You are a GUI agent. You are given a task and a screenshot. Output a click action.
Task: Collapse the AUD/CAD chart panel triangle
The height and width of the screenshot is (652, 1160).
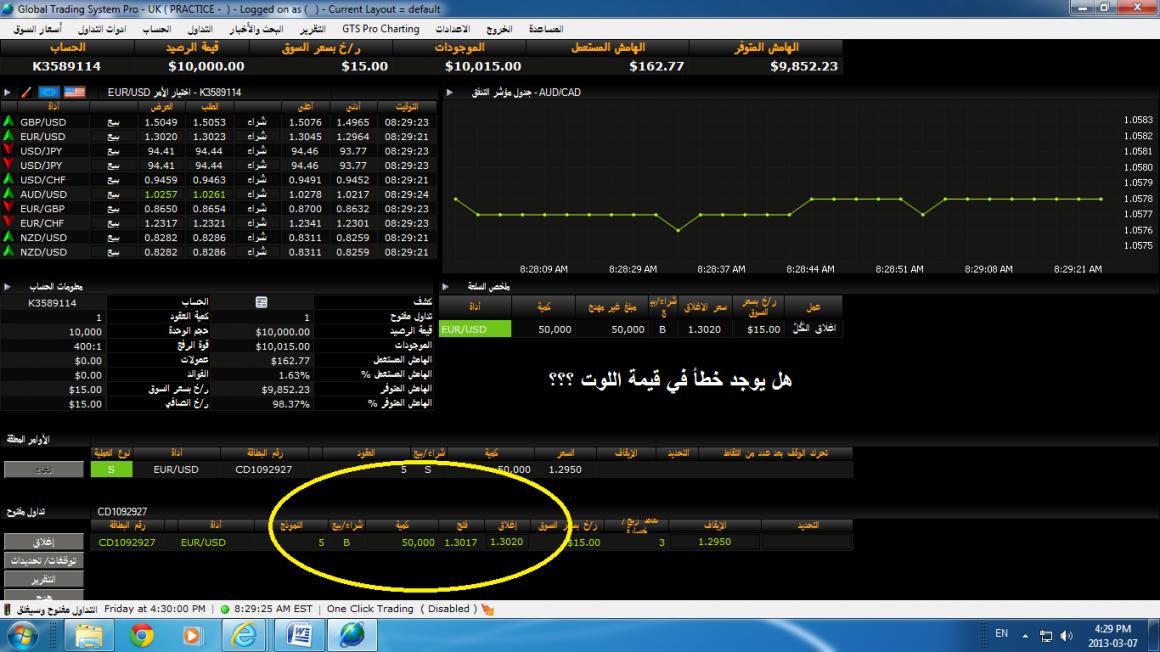click(449, 93)
